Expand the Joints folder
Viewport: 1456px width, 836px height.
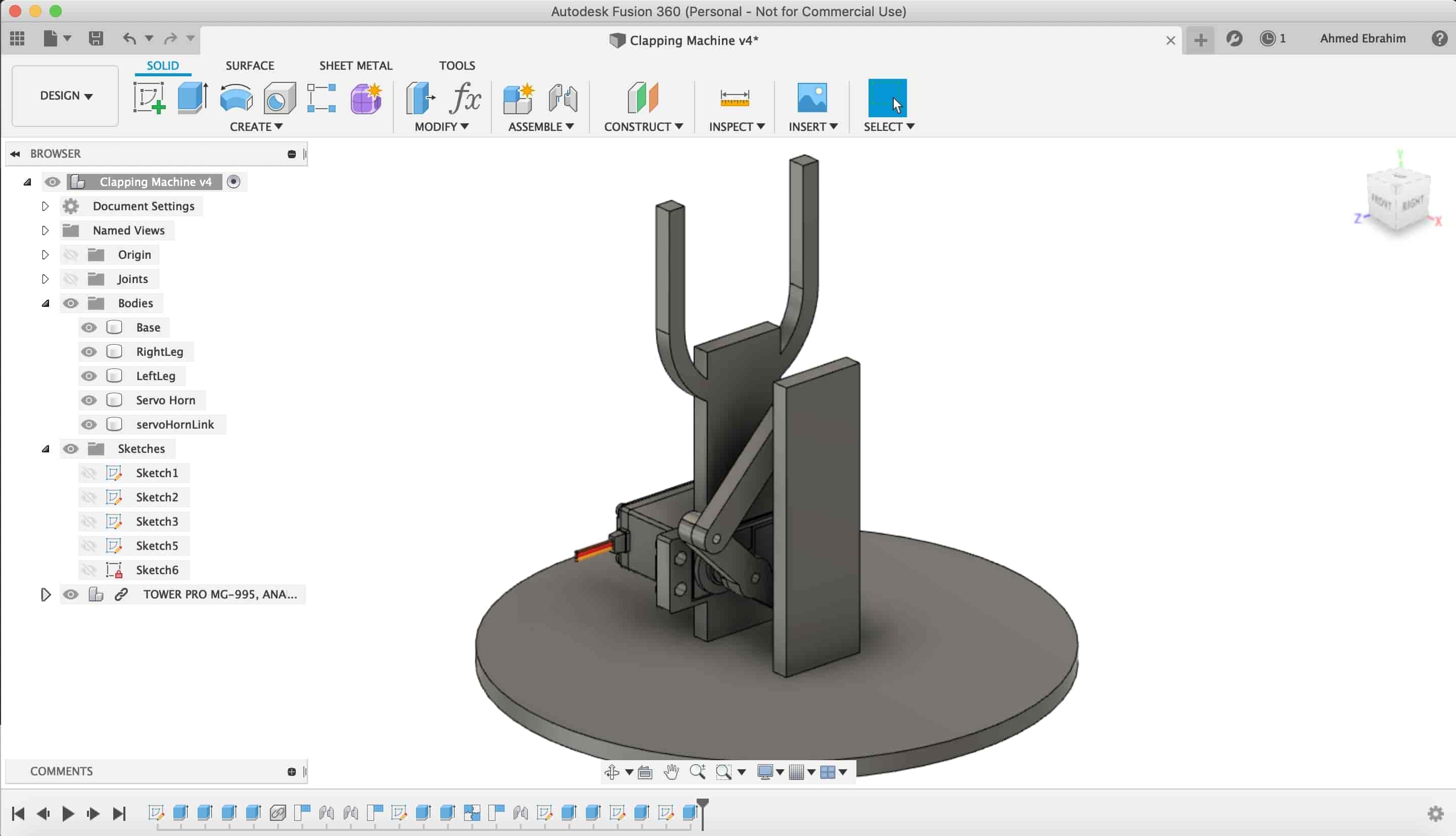[x=45, y=279]
